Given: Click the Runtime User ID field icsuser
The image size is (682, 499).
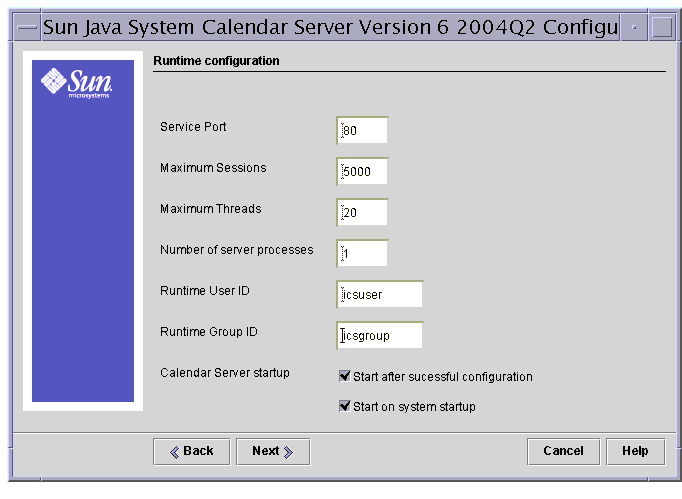Looking at the screenshot, I should pos(379,294).
